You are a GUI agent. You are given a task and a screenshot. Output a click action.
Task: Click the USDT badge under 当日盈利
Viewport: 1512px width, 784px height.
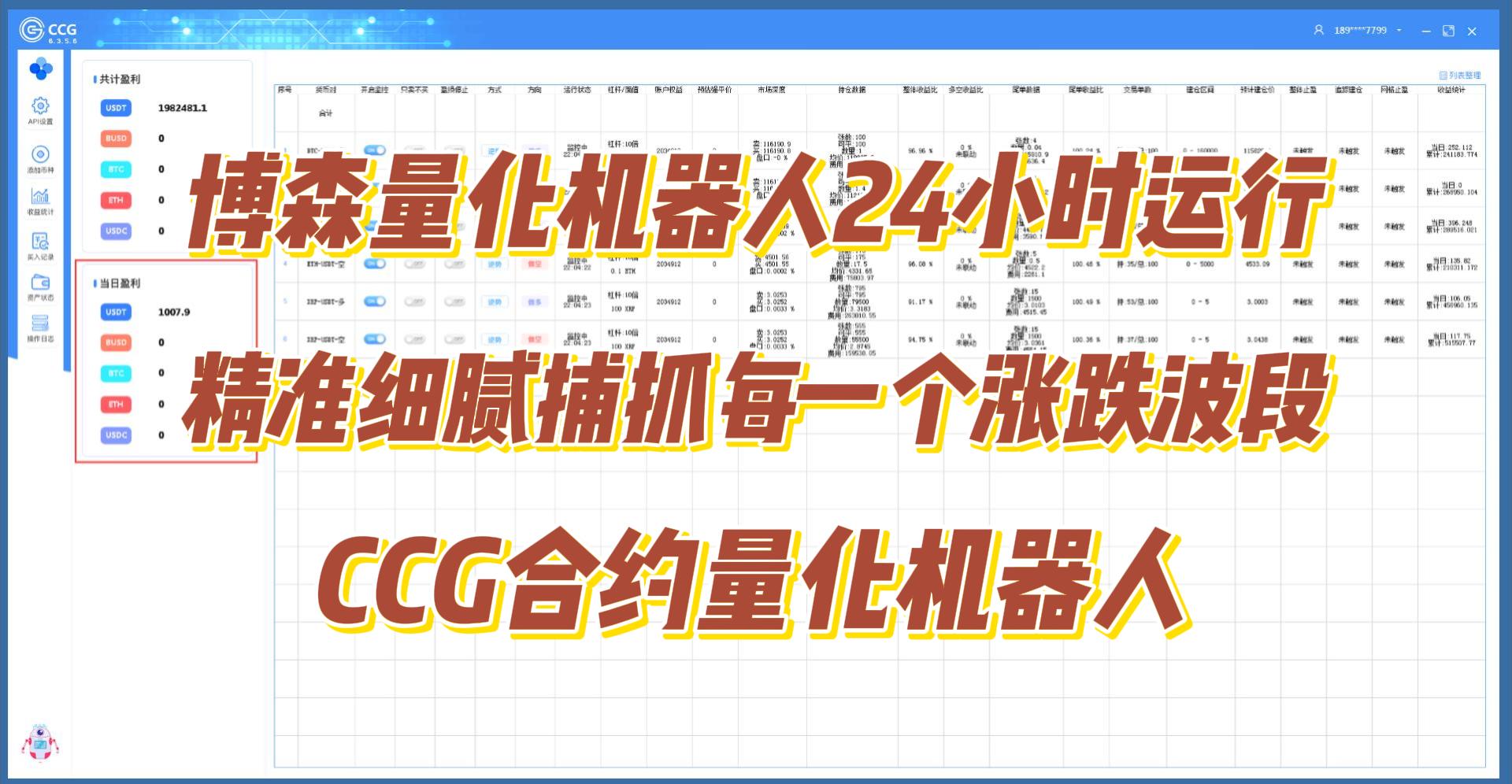point(116,312)
